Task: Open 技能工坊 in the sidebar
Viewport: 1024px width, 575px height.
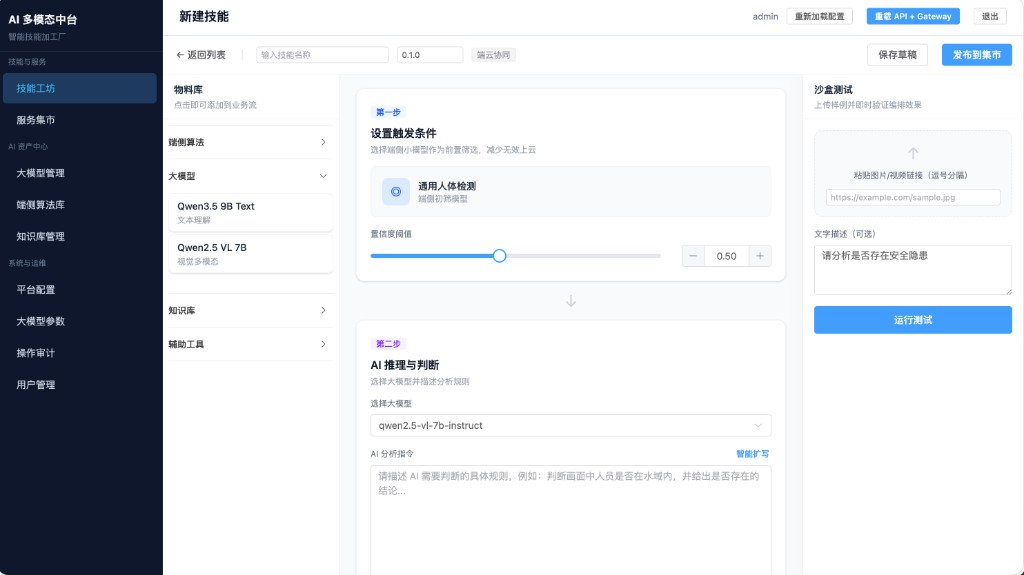Action: (80, 88)
